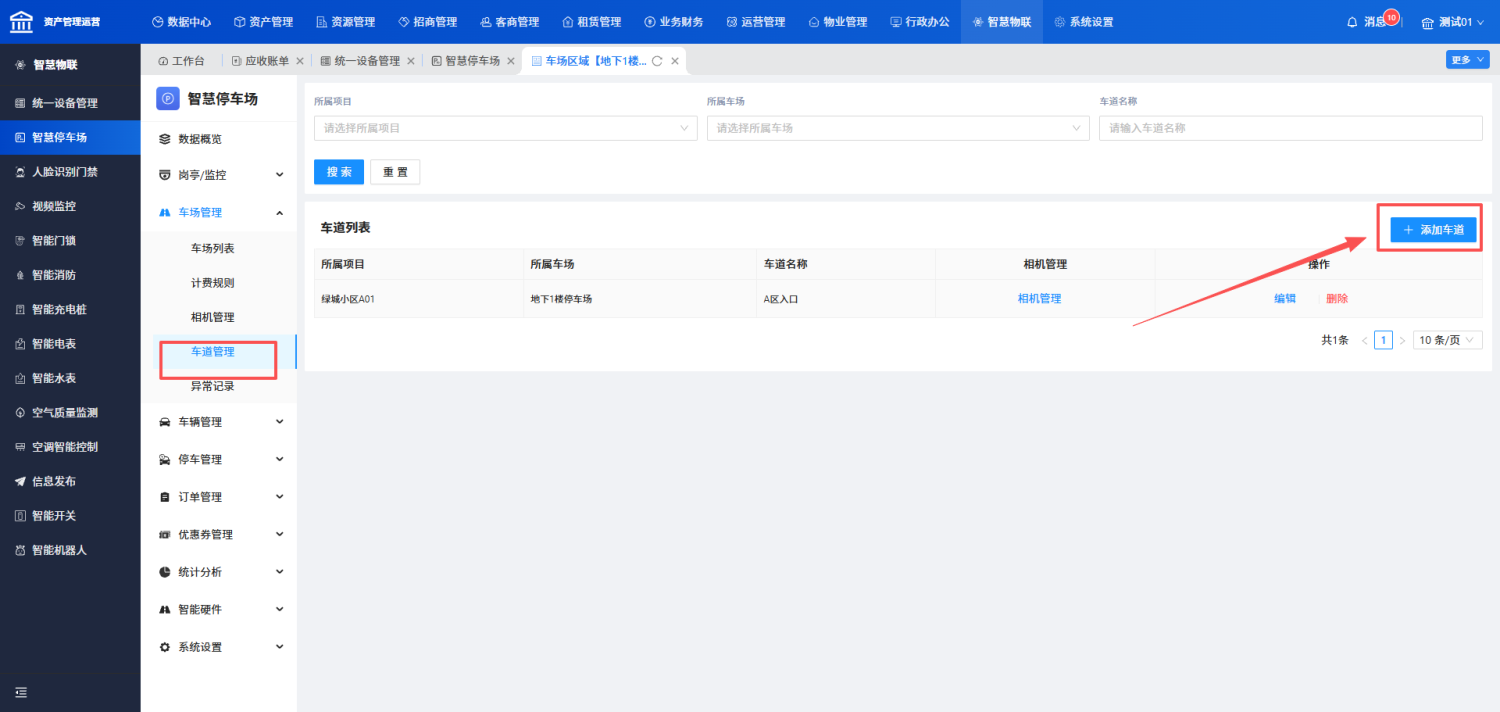
Task: Select page 1 in pagination
Action: click(x=1384, y=340)
